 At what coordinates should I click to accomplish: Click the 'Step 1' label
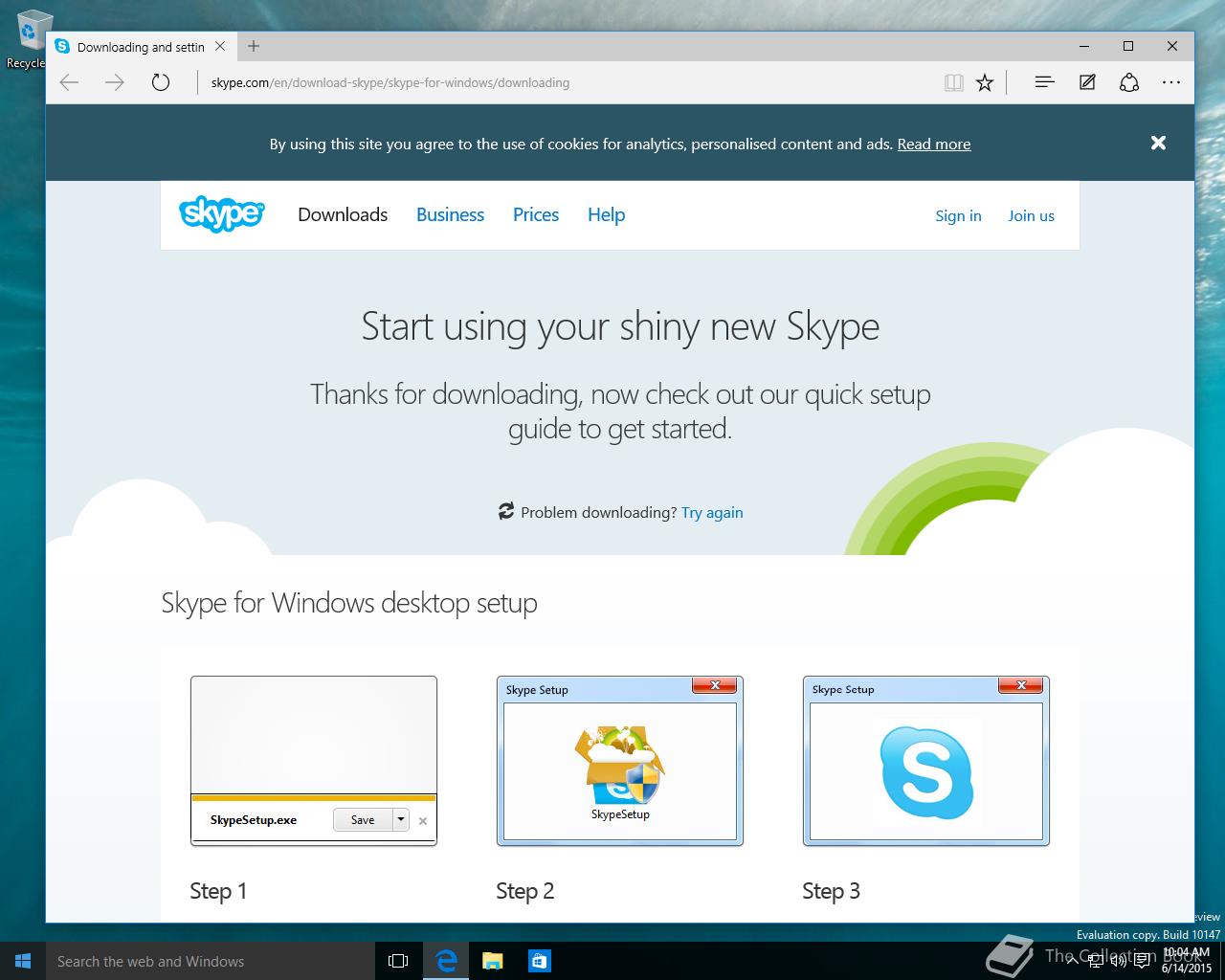click(218, 891)
